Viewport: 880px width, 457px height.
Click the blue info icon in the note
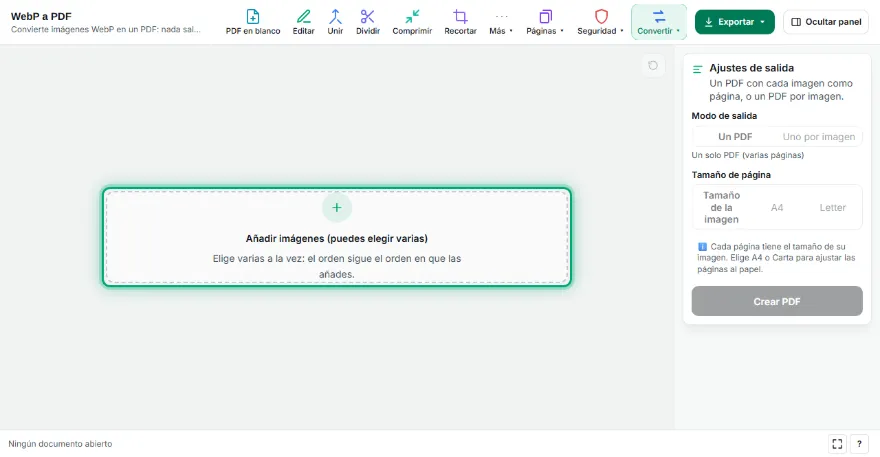point(702,246)
